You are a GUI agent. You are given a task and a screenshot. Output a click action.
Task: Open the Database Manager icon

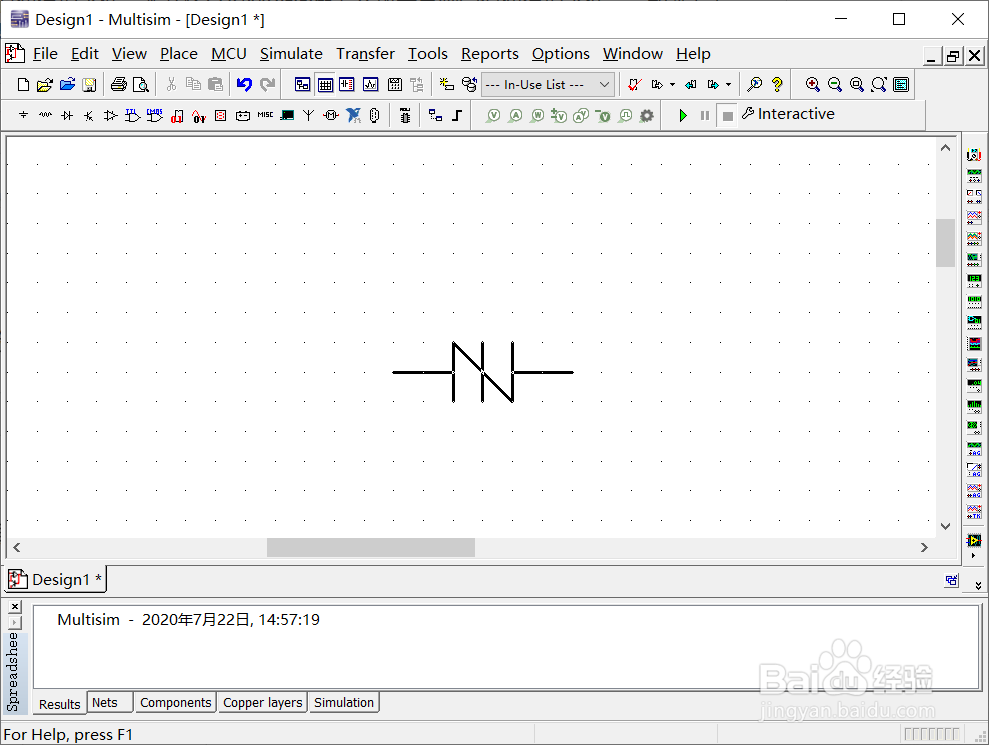point(469,85)
